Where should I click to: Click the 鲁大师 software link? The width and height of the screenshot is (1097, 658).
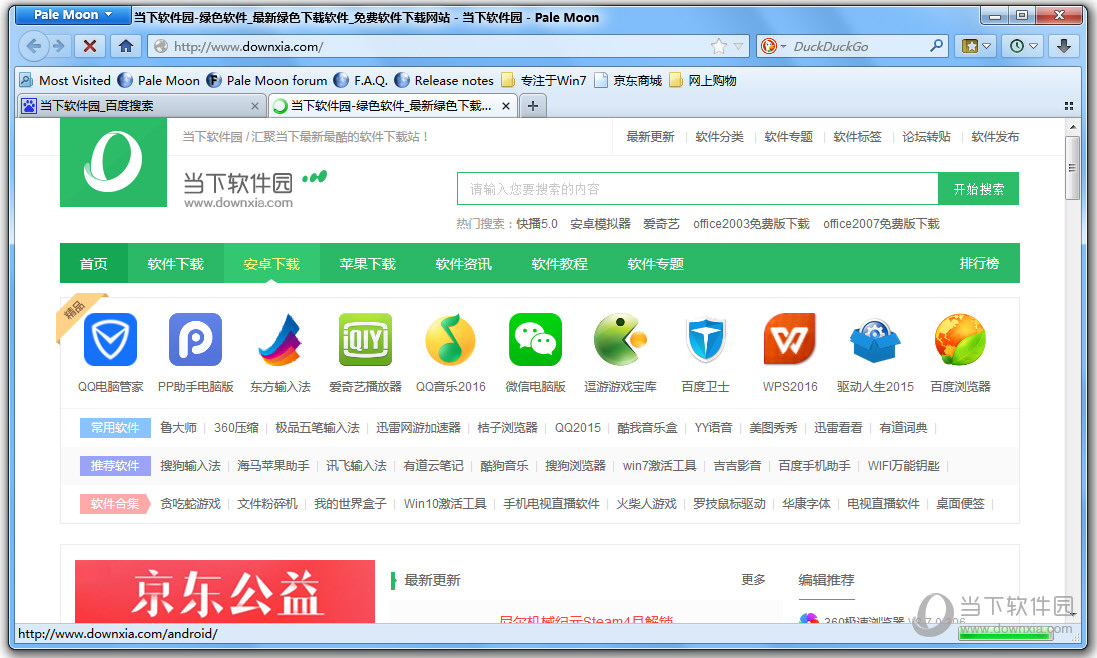point(178,427)
